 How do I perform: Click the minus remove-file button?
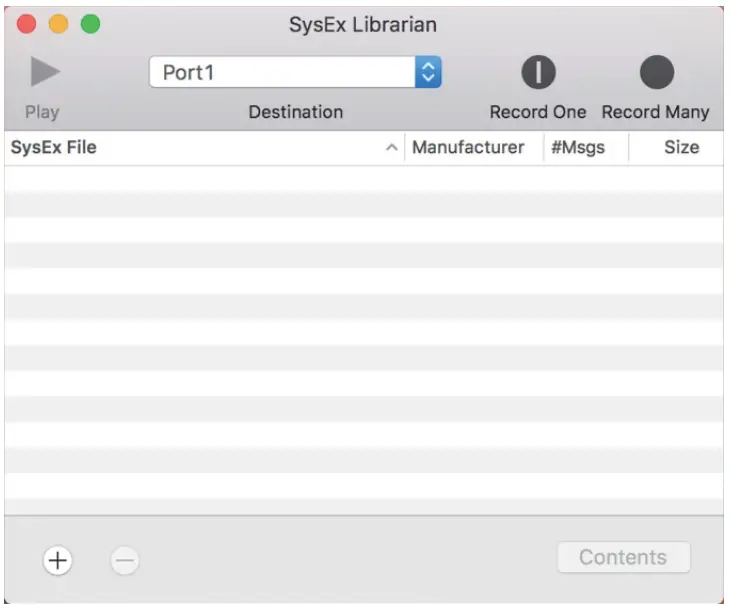click(x=124, y=561)
